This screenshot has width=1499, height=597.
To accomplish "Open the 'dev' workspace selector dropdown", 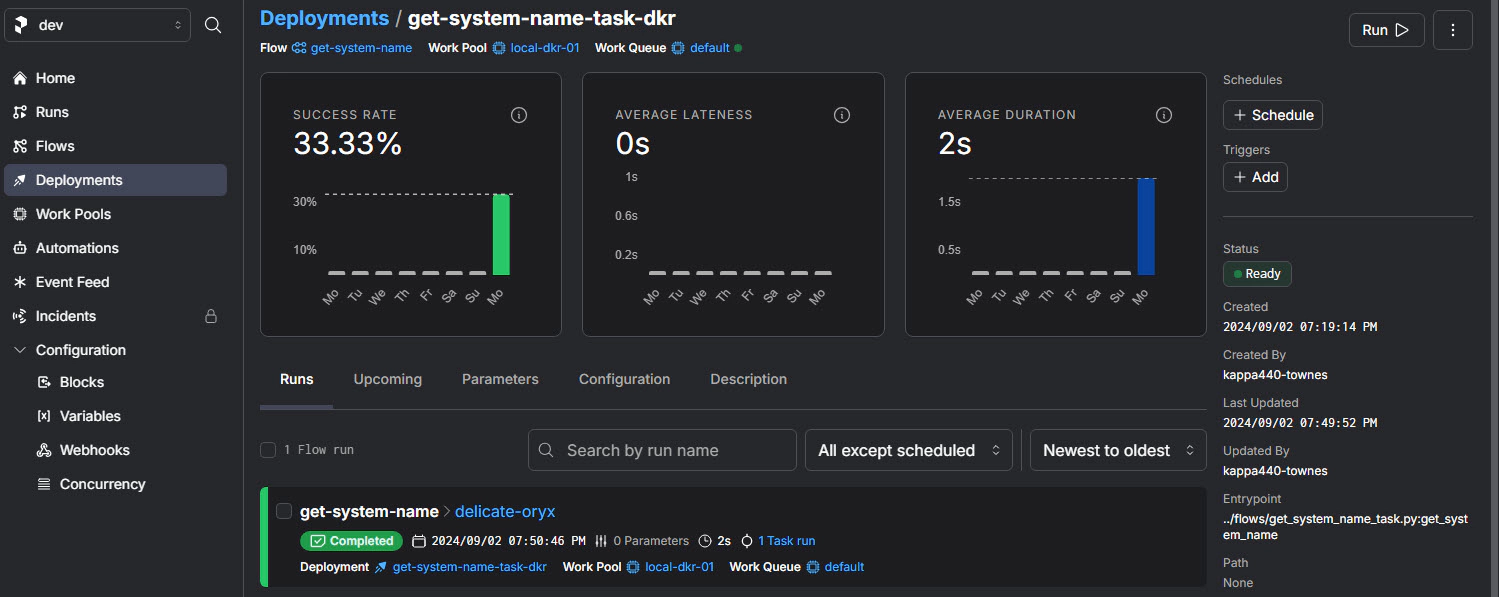I will (97, 25).
